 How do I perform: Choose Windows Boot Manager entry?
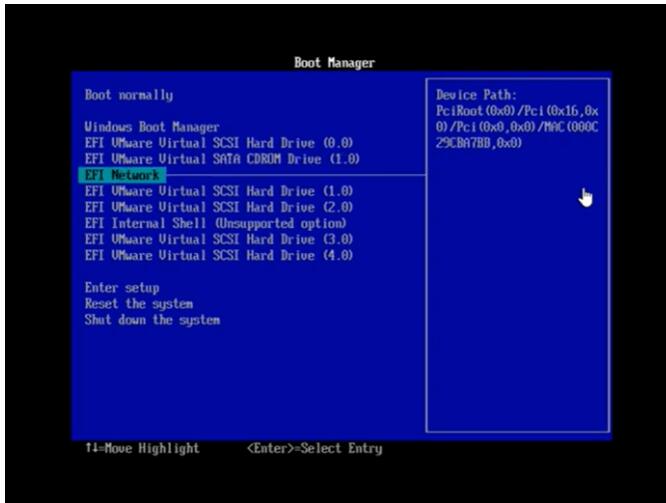(152, 127)
